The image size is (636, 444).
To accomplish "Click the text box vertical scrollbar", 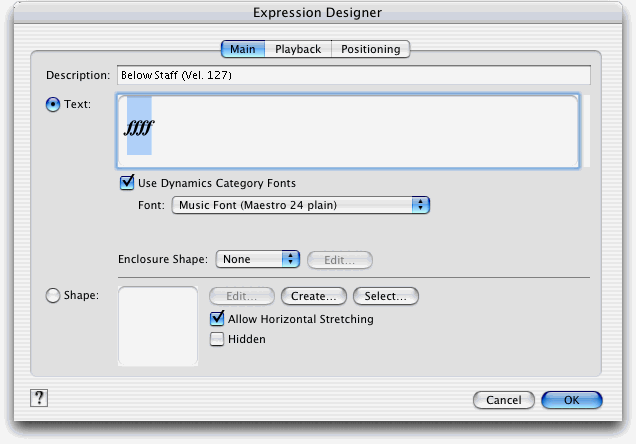I will (586, 131).
